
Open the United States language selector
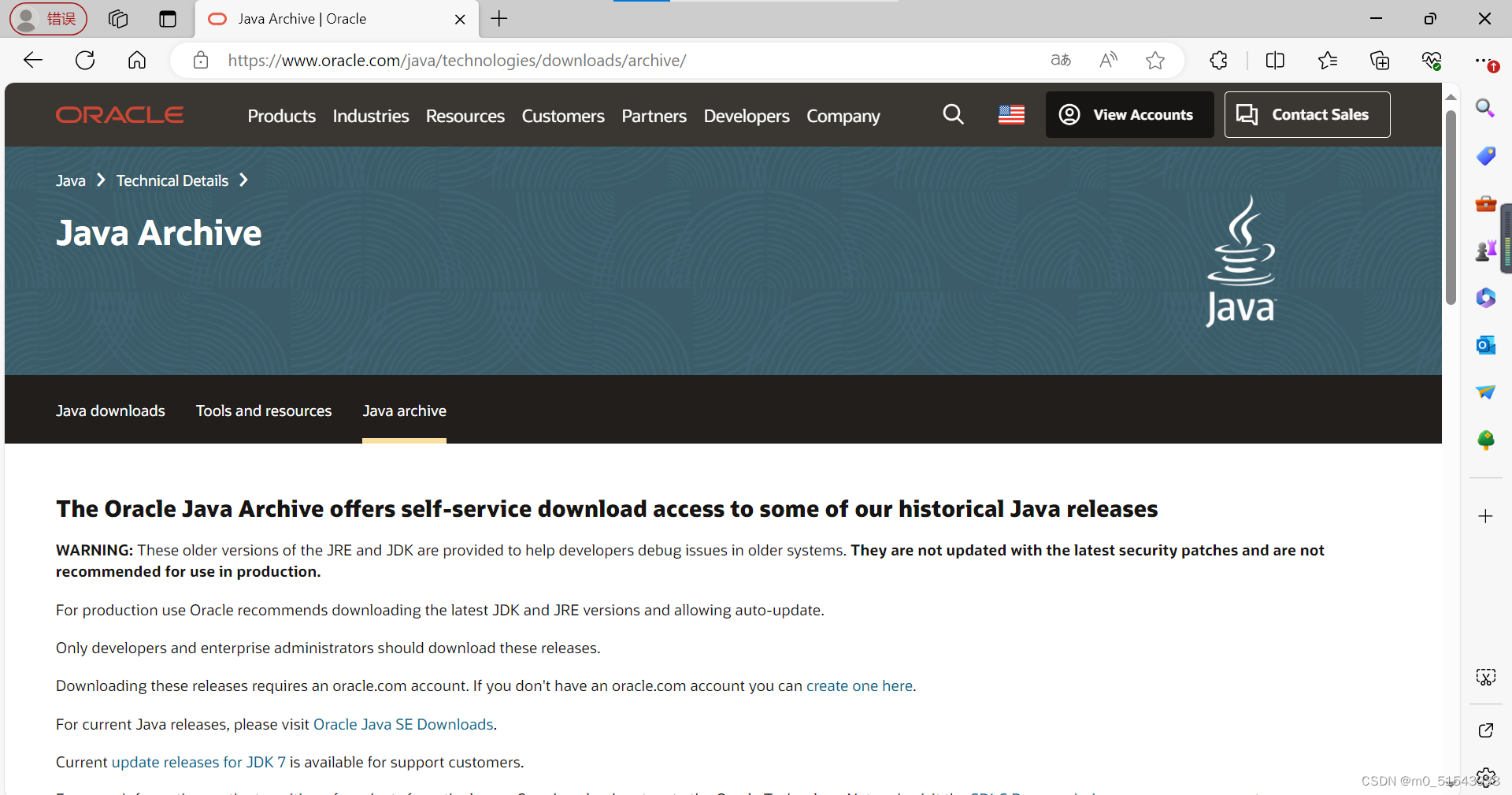[1010, 114]
